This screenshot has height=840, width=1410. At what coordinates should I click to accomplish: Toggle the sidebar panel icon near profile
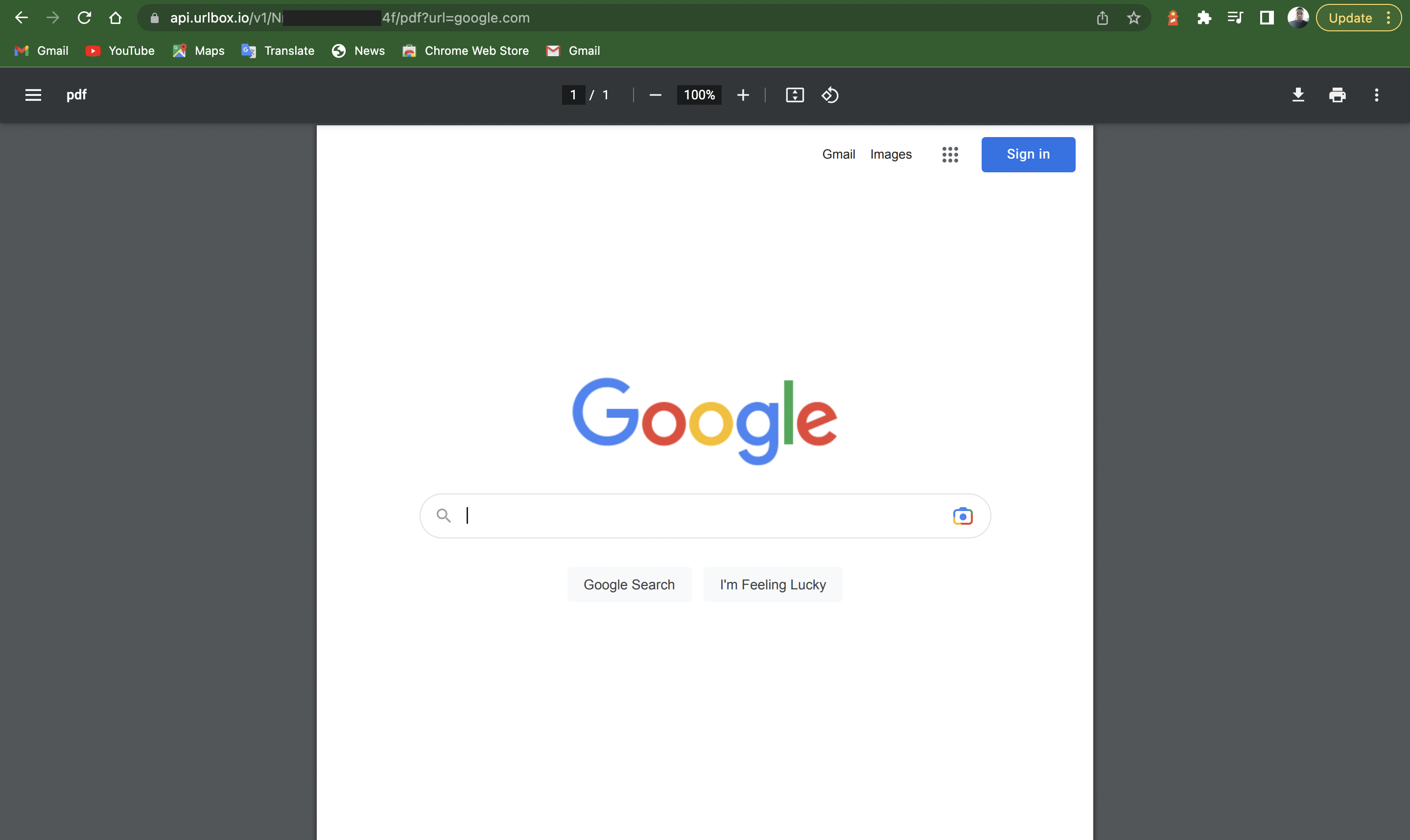1267,18
